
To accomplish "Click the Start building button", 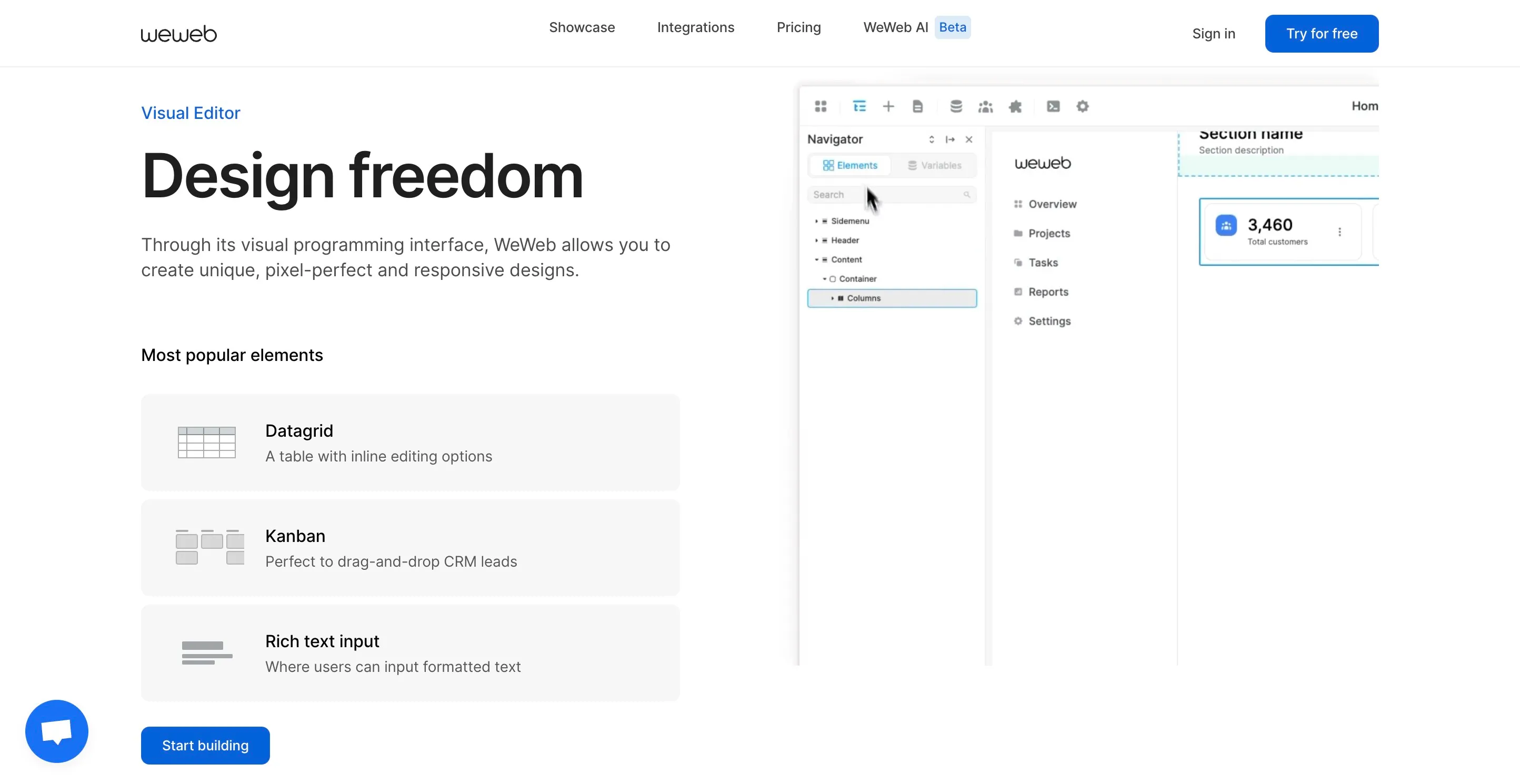I will 205,745.
